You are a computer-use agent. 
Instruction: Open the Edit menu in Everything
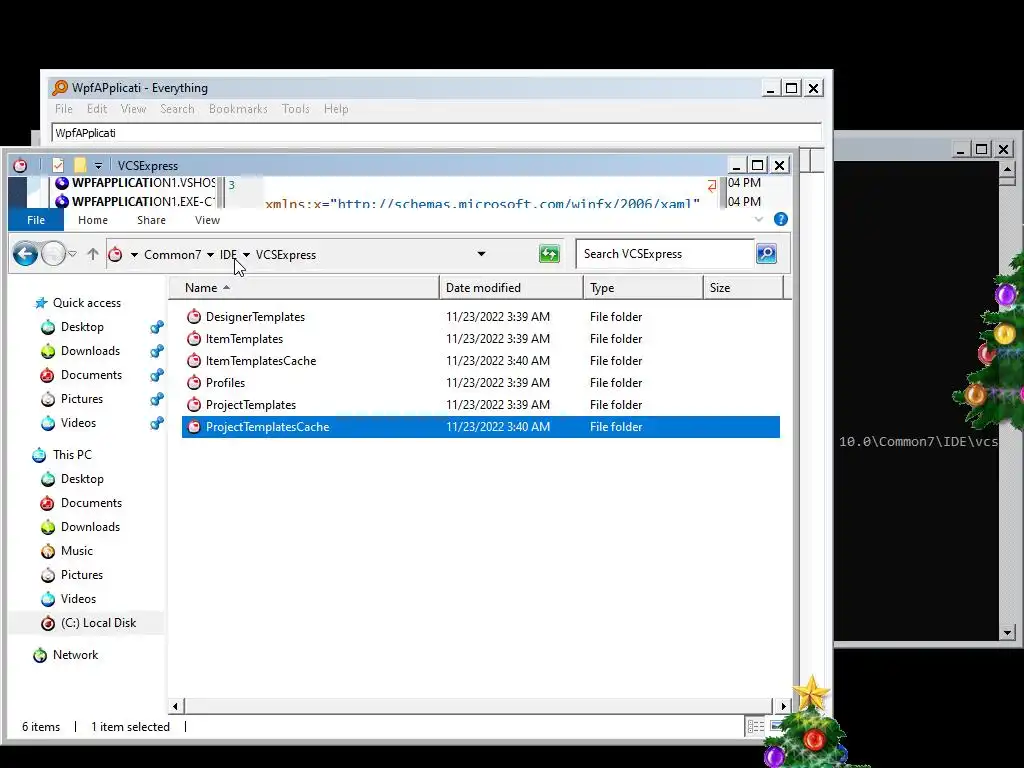pos(97,109)
